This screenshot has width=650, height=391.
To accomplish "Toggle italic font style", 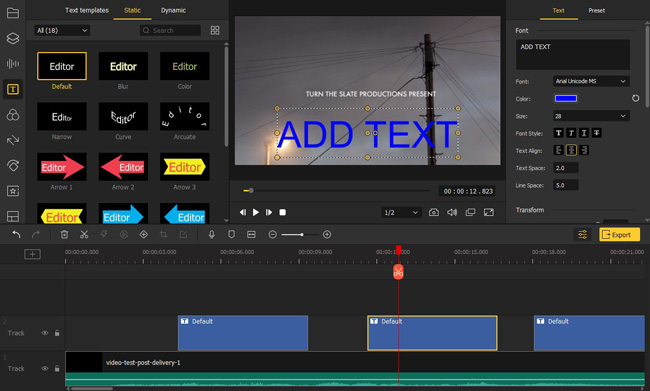I will 571,133.
